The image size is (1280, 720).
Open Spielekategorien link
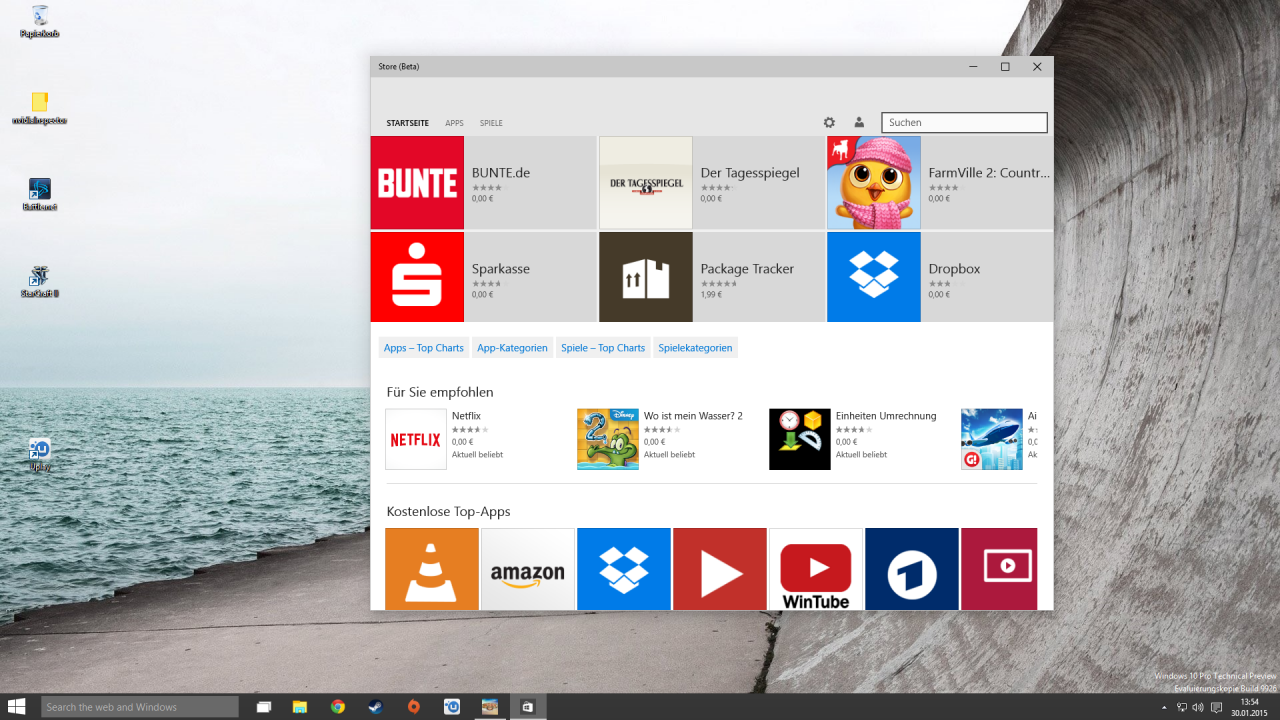click(695, 348)
